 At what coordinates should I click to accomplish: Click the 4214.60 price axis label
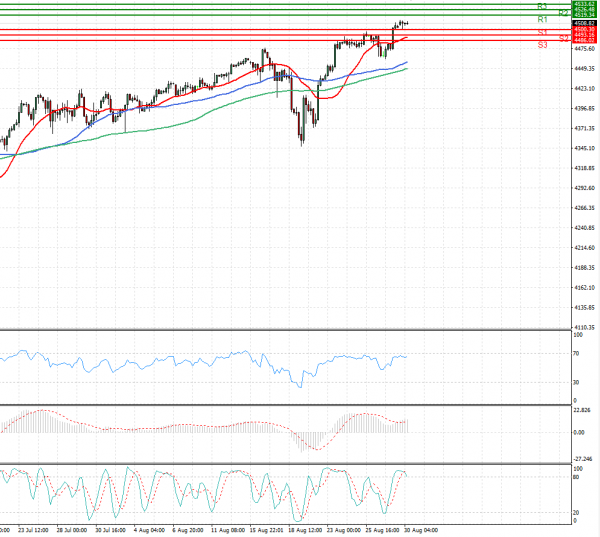click(x=584, y=248)
